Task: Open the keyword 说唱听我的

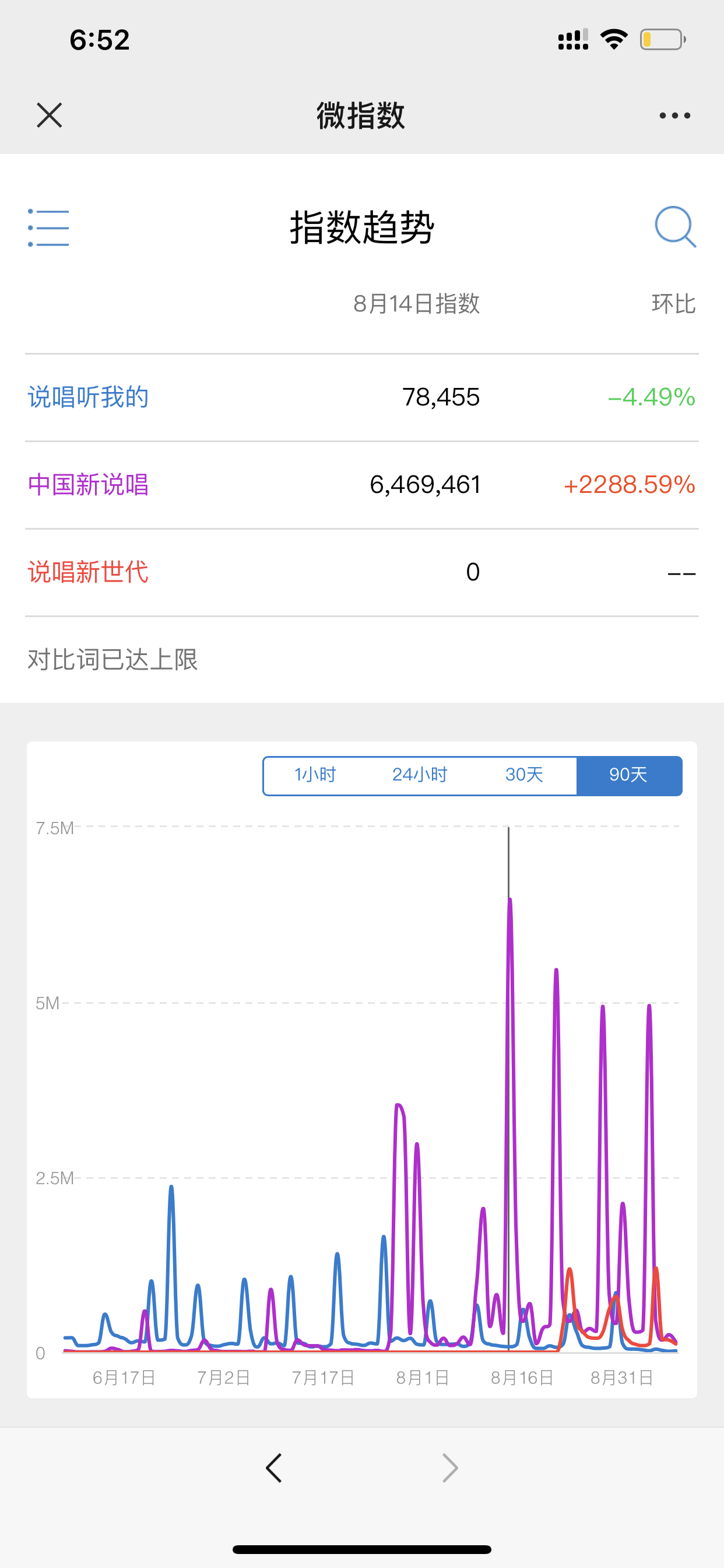Action: 88,397
